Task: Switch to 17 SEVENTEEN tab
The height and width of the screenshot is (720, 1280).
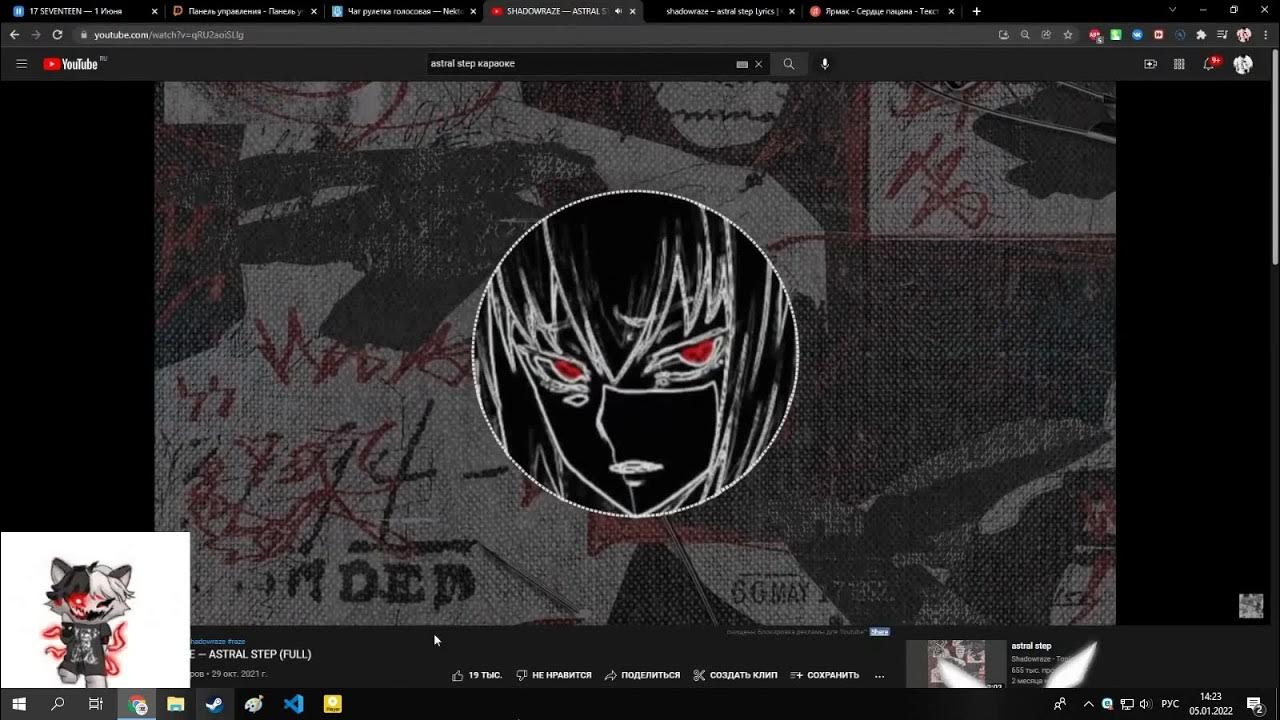Action: click(84, 11)
